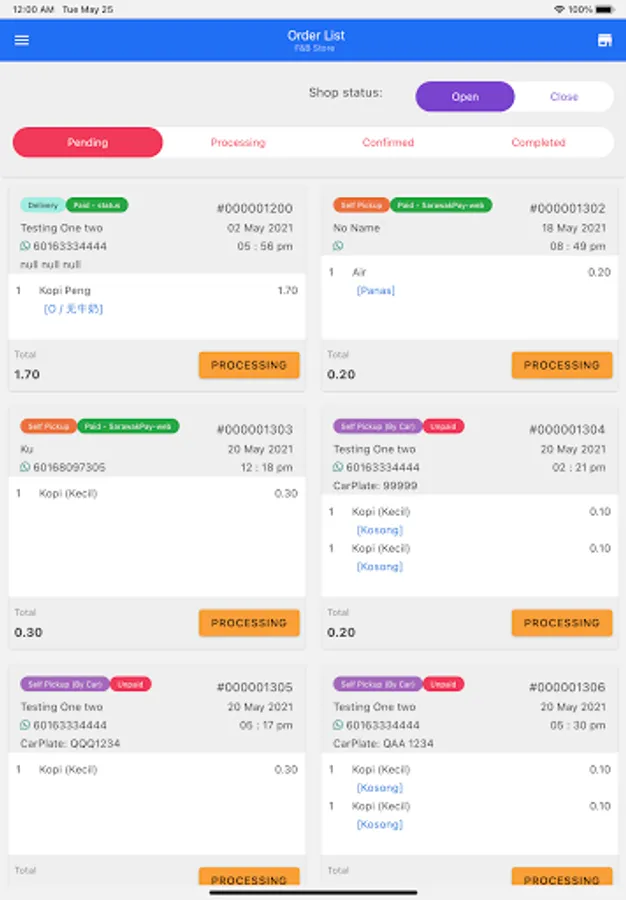This screenshot has width=626, height=900.
Task: Open the hamburger navigation menu
Action: pyautogui.click(x=22, y=40)
